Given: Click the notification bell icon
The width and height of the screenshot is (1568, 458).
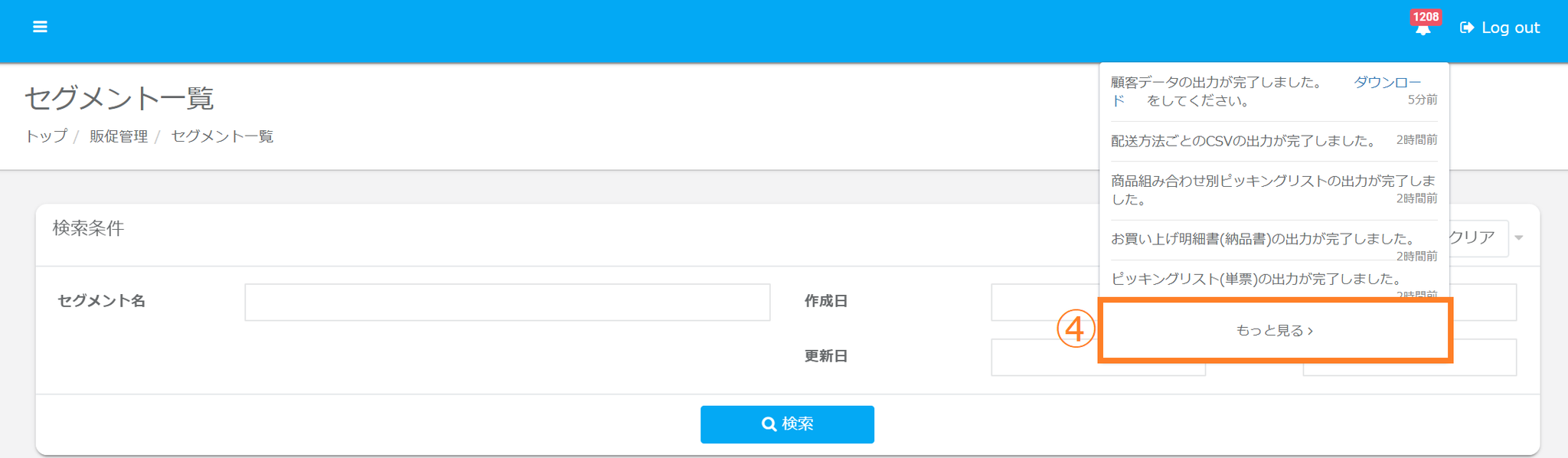Looking at the screenshot, I should [x=1423, y=31].
